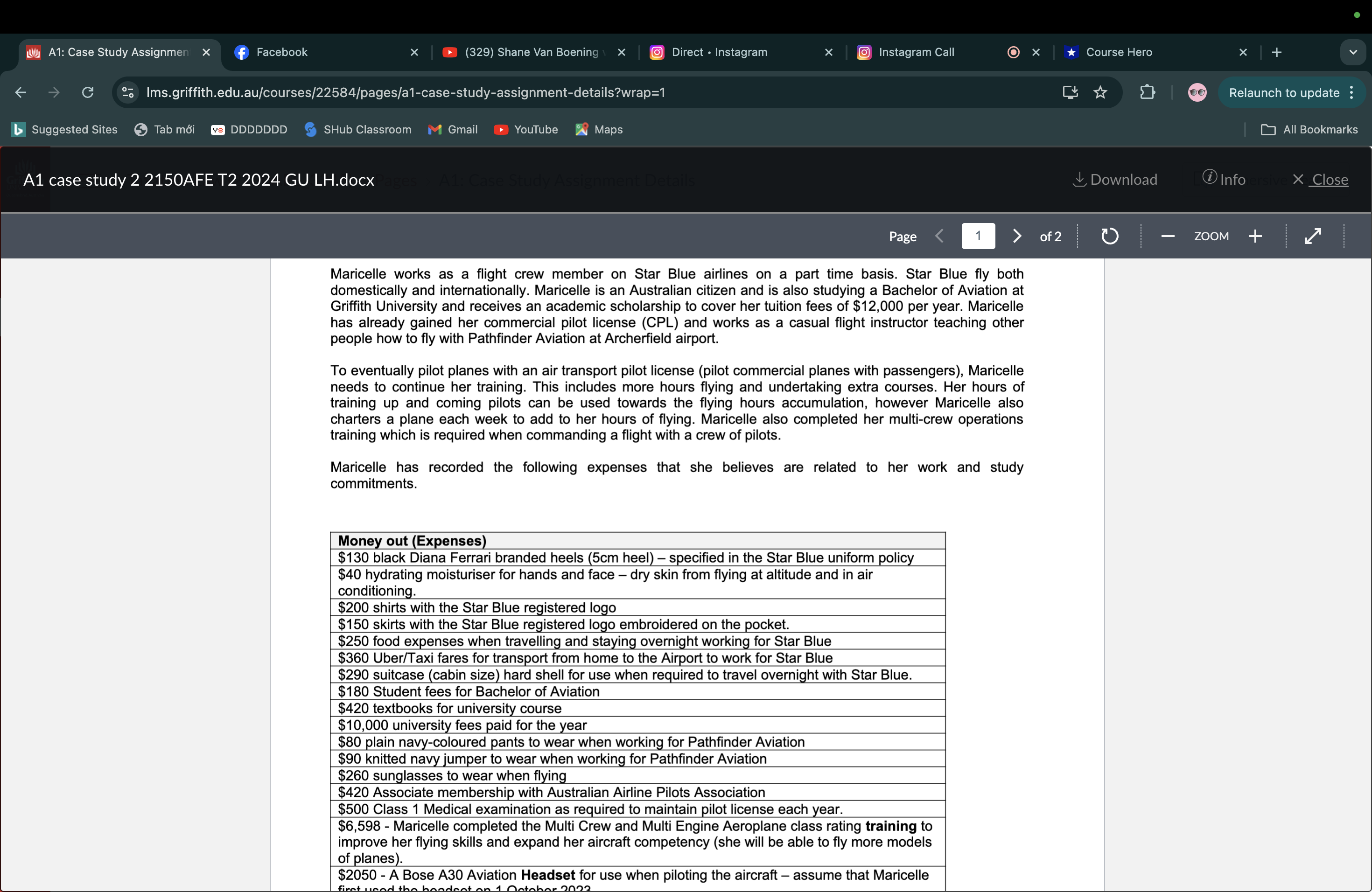This screenshot has width=1372, height=892.
Task: Click the Relaunch to update button
Action: coord(1284,92)
